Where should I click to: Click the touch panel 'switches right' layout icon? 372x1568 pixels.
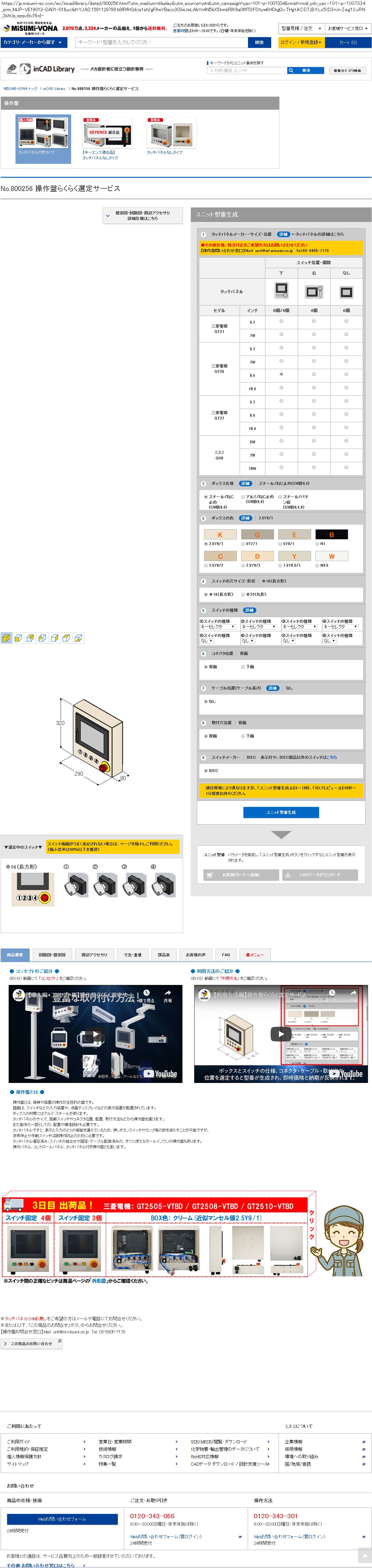click(314, 291)
